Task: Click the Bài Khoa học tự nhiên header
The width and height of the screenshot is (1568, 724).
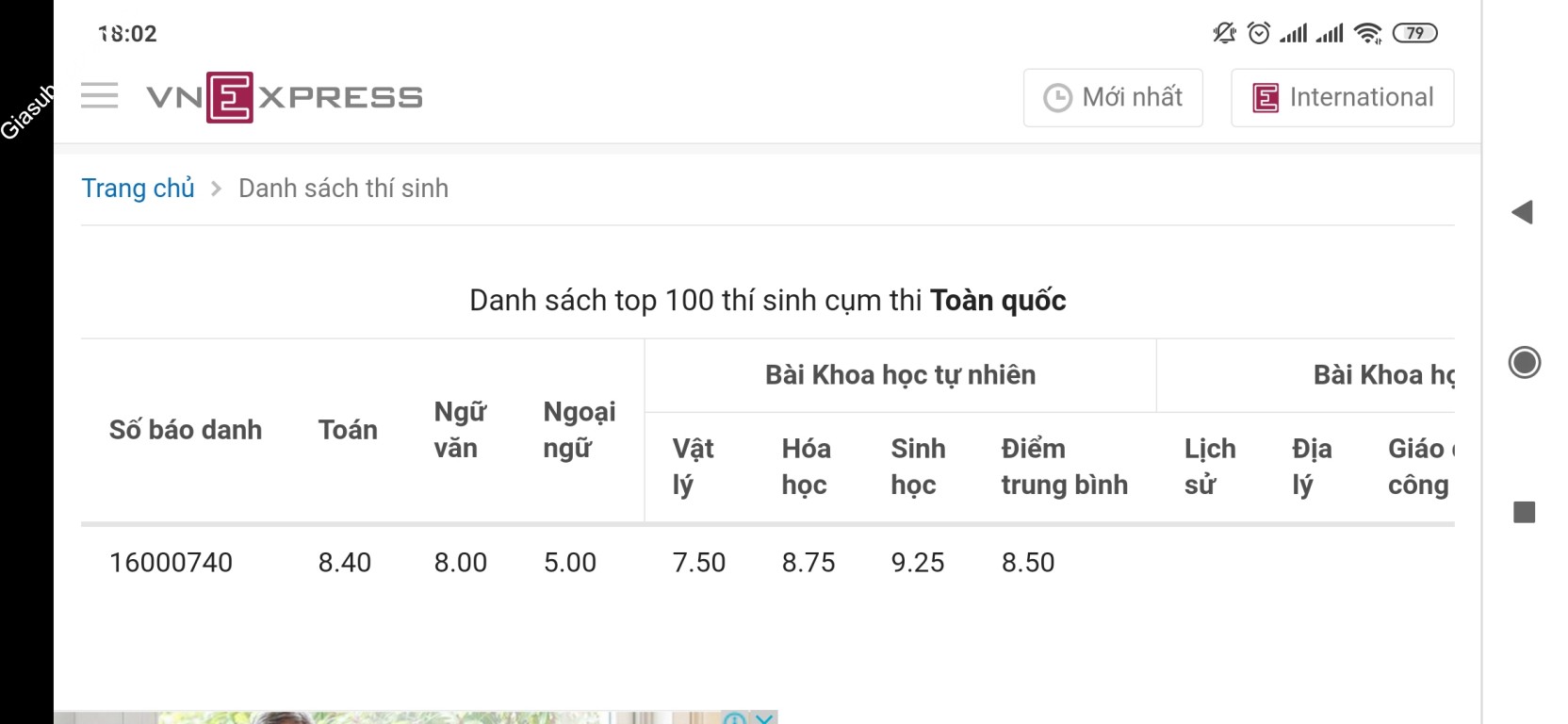Action: coord(900,375)
